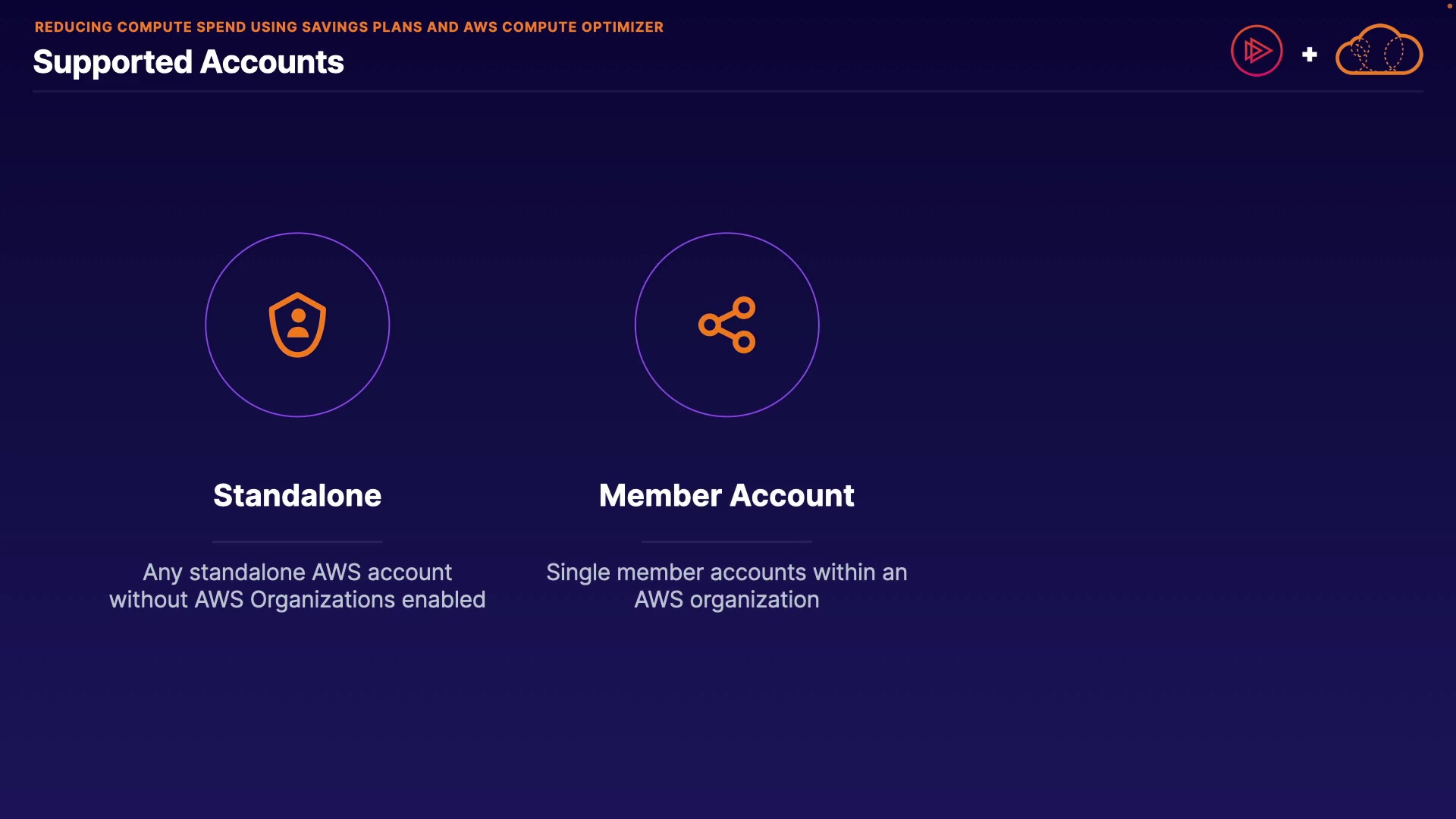Click the small orange dot in top-right corner
Viewport: 1456px width, 819px height.
coord(1449,6)
